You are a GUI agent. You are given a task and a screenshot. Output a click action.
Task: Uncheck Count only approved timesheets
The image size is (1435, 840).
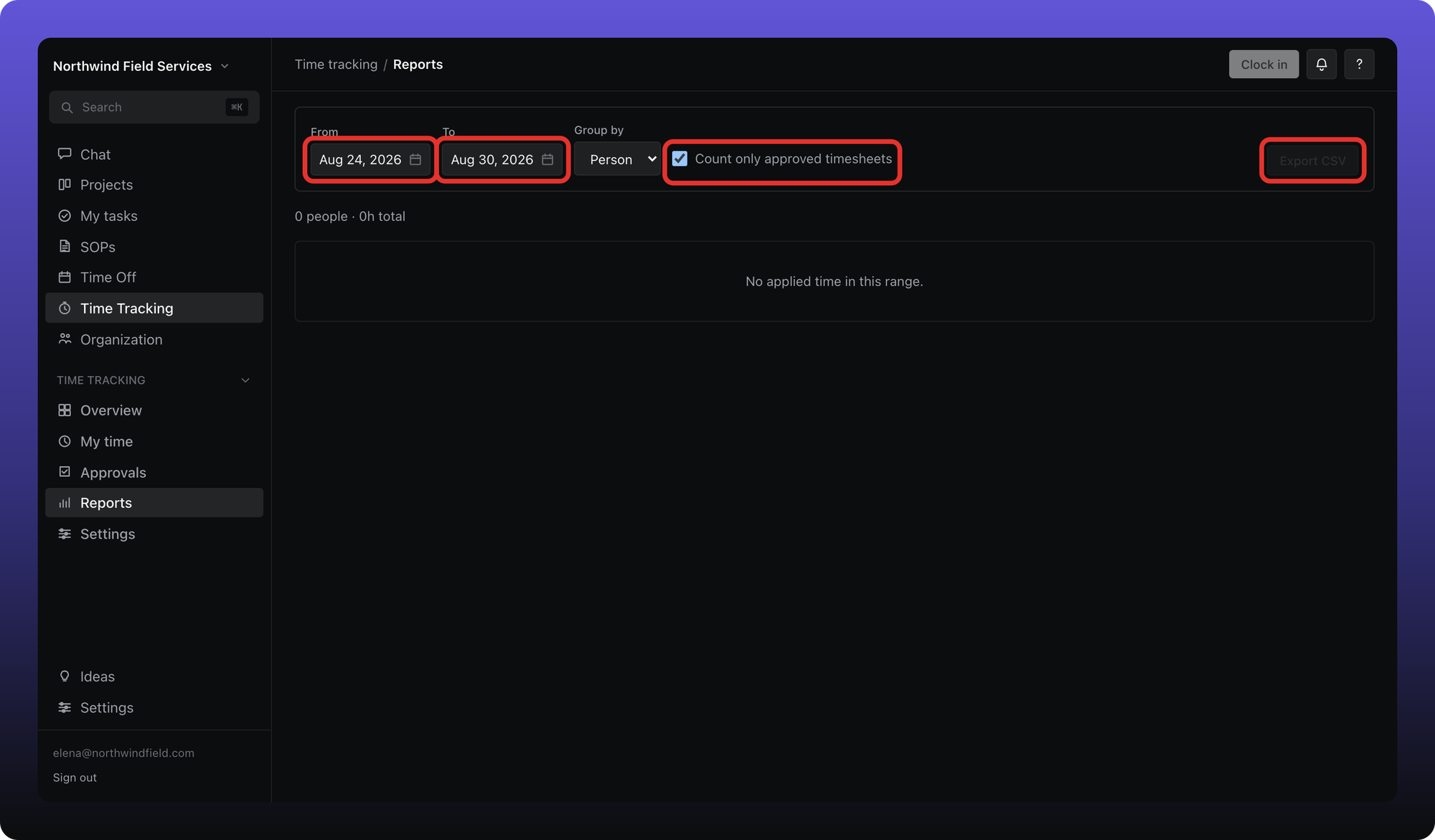tap(679, 159)
